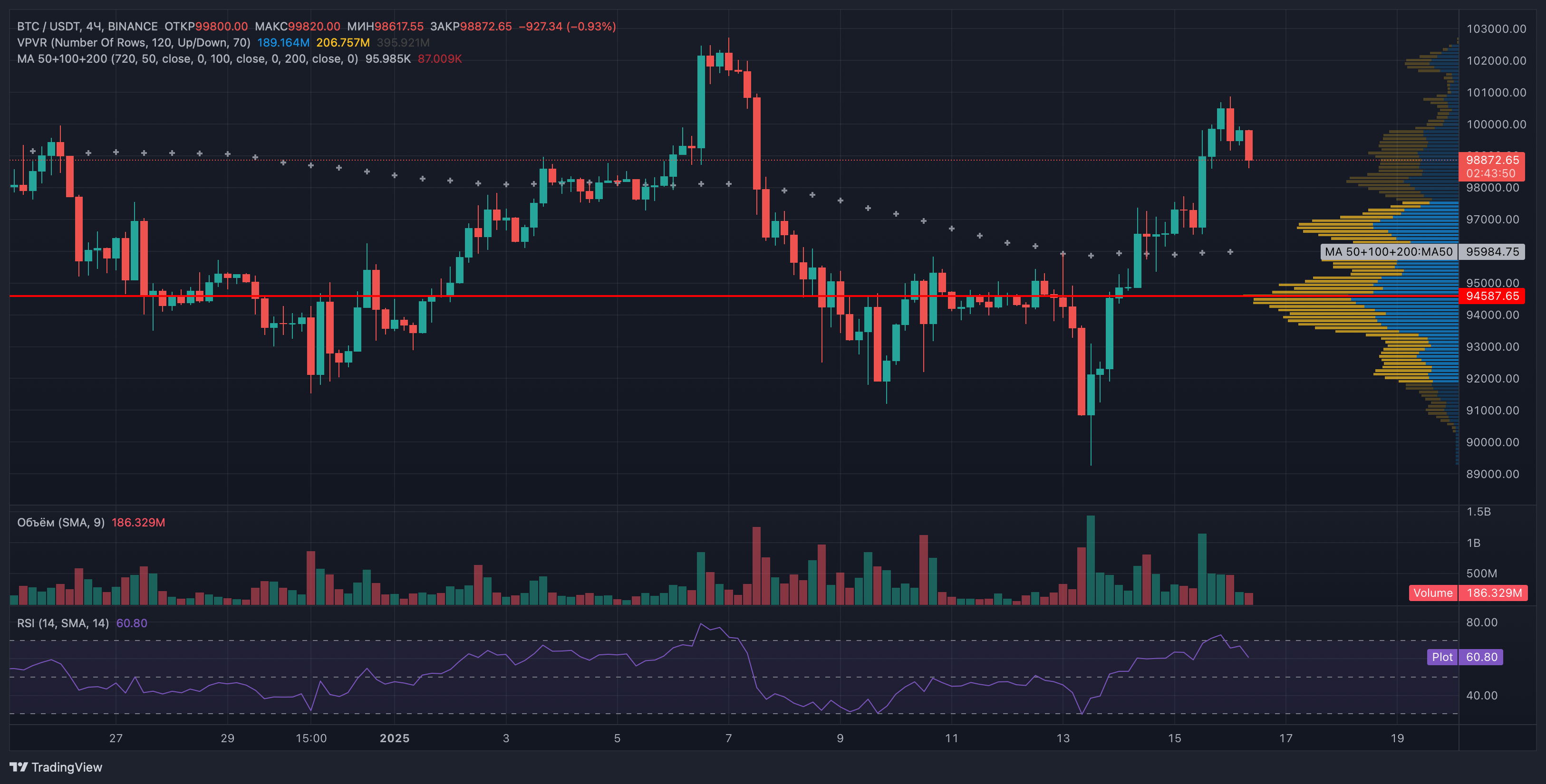Image resolution: width=1546 pixels, height=784 pixels.
Task: Click the 90000.00 price axis label
Action: click(x=1493, y=442)
